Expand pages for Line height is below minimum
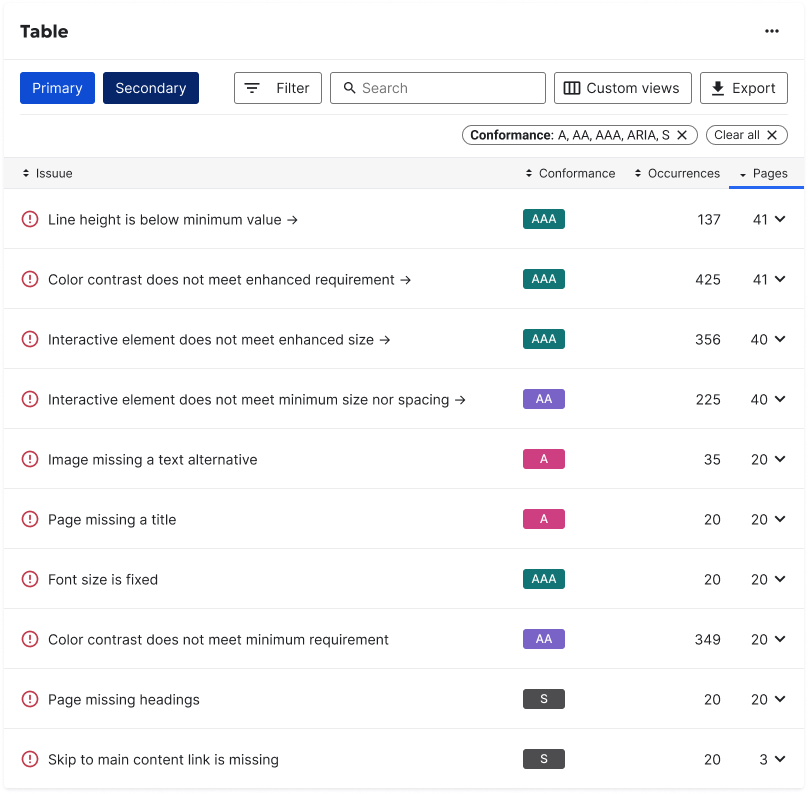This screenshot has height=794, width=808. 779,219
